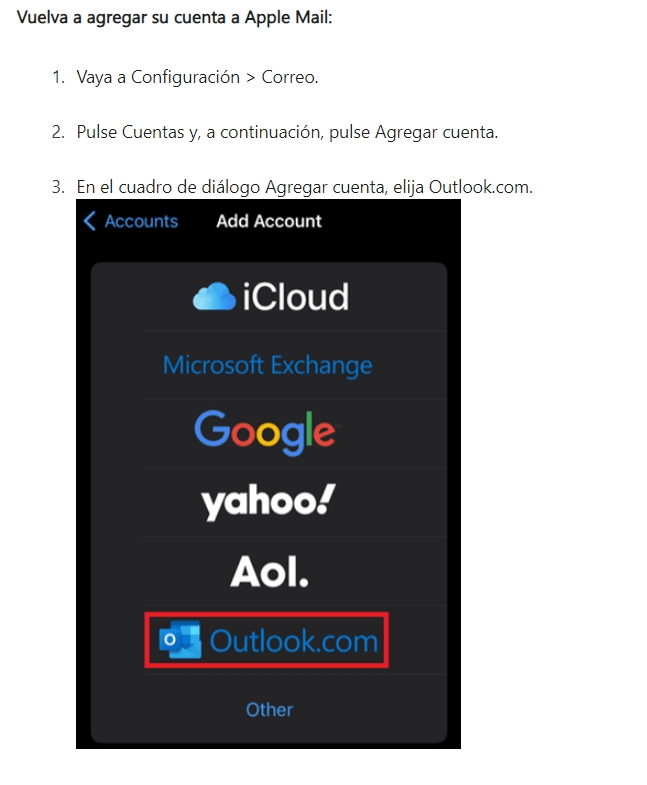
Task: Click the Outlook envelope icon
Action: [180, 639]
